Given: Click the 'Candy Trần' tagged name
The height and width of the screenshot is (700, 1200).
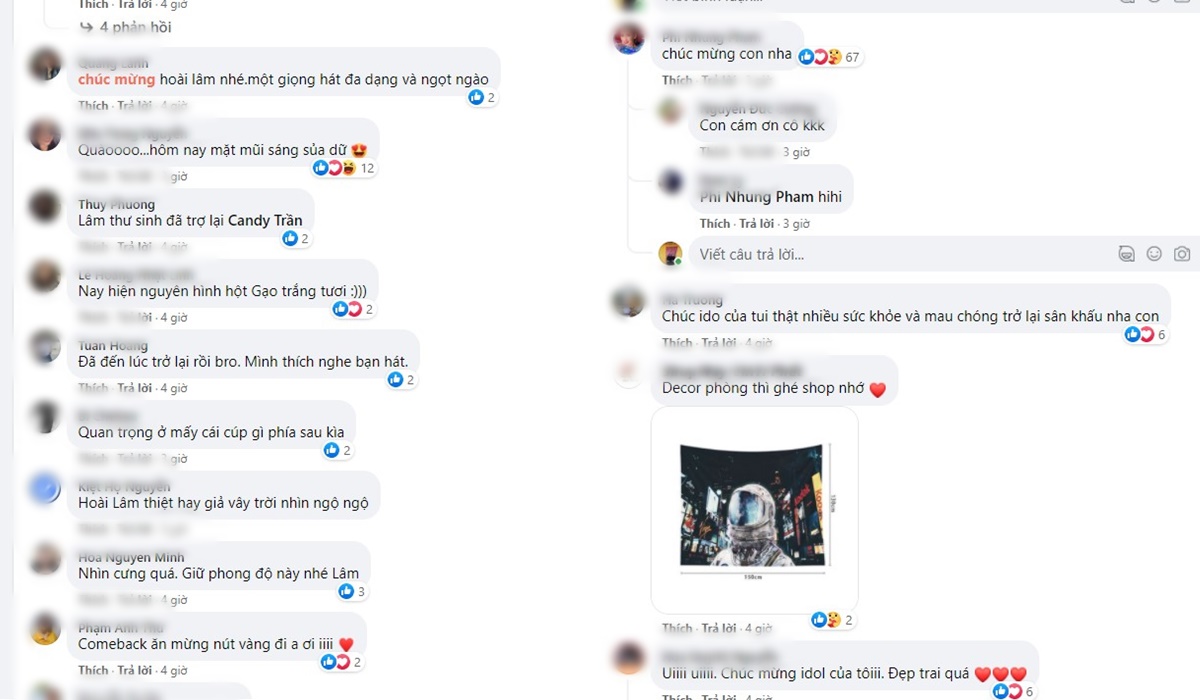Looking at the screenshot, I should 265,220.
